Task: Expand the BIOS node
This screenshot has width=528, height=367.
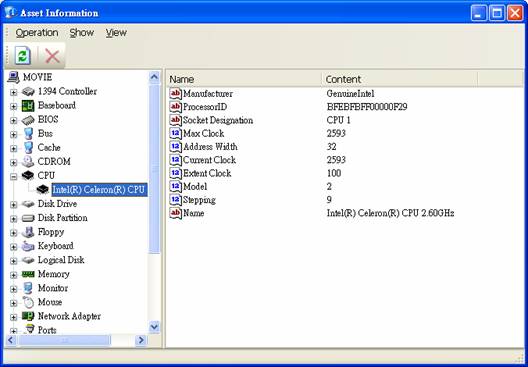Action: (13, 121)
